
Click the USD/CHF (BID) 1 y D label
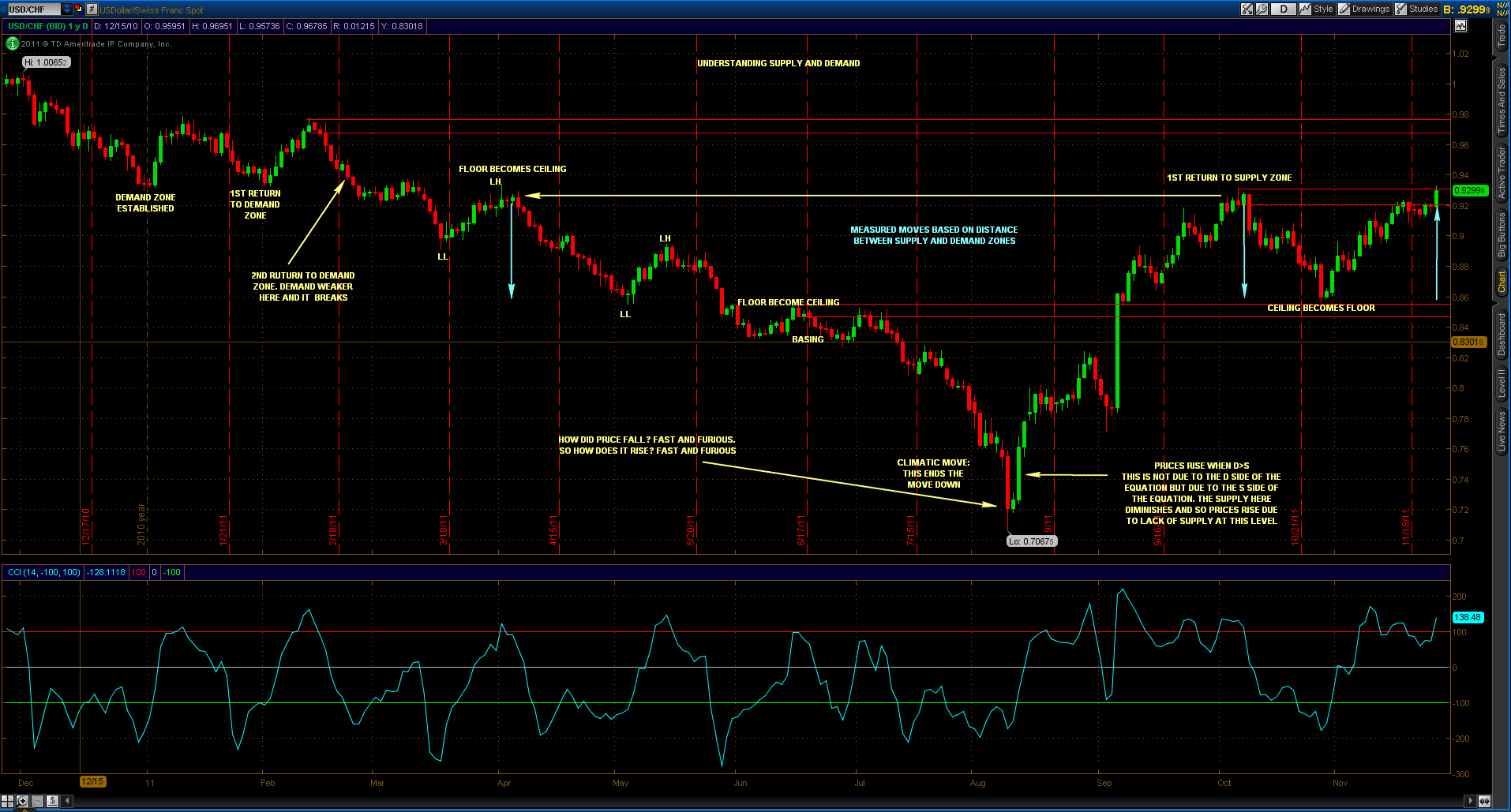(48, 26)
